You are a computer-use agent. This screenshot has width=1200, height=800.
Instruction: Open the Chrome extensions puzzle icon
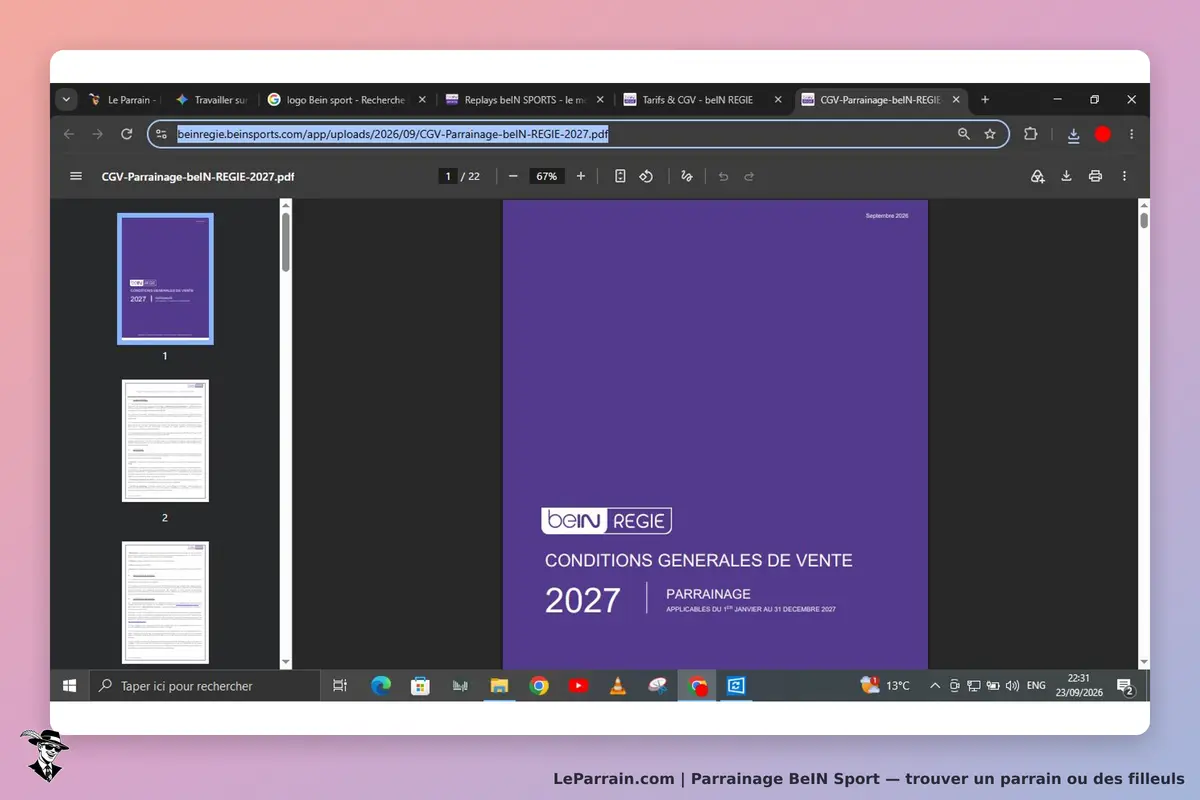(1031, 134)
